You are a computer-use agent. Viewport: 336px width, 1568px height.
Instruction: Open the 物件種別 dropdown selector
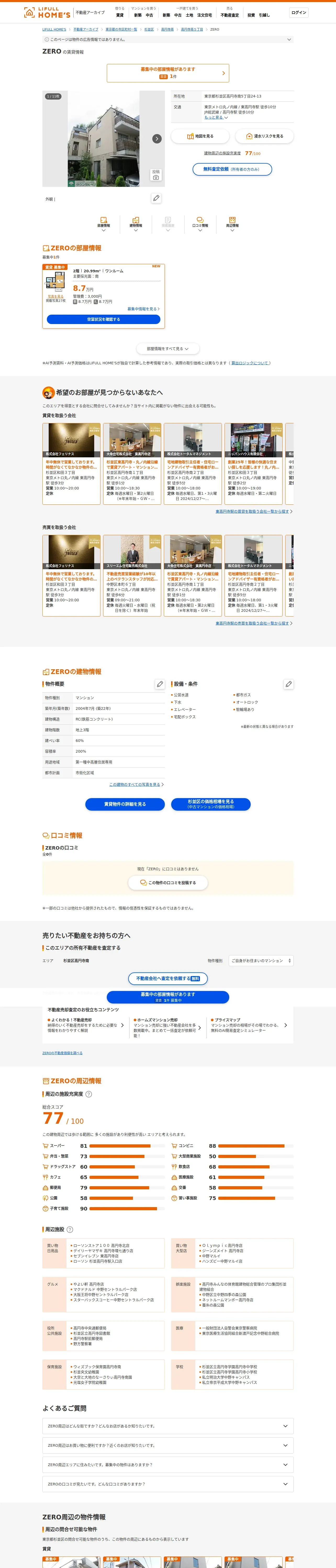(261, 960)
